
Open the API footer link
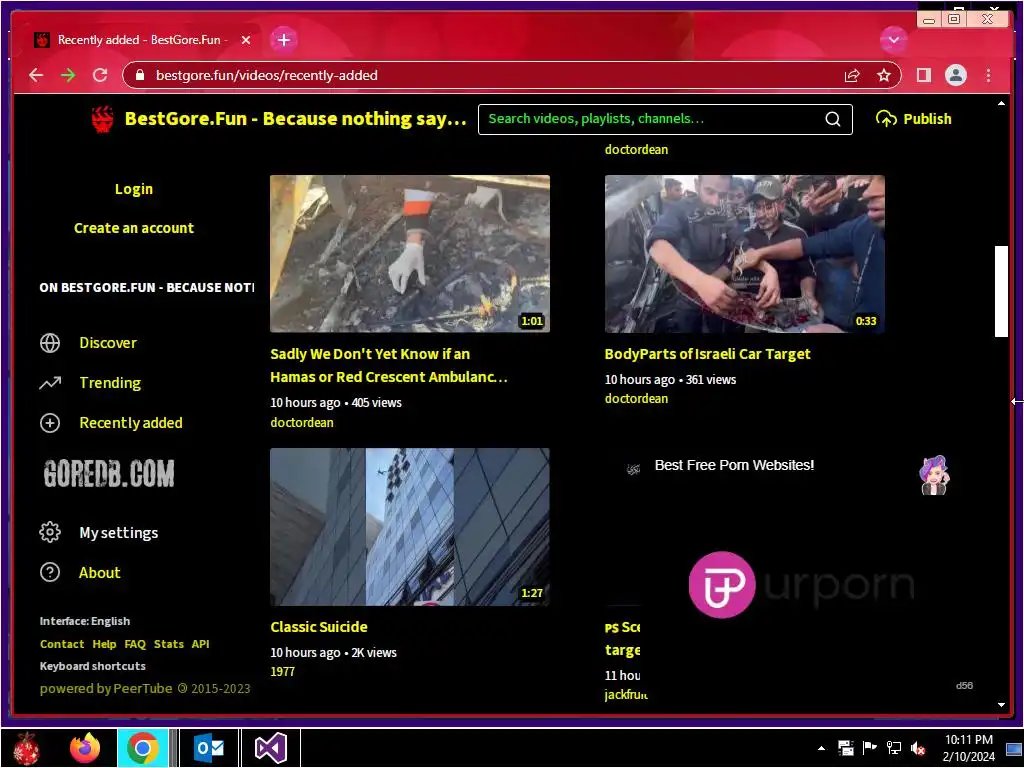click(200, 644)
